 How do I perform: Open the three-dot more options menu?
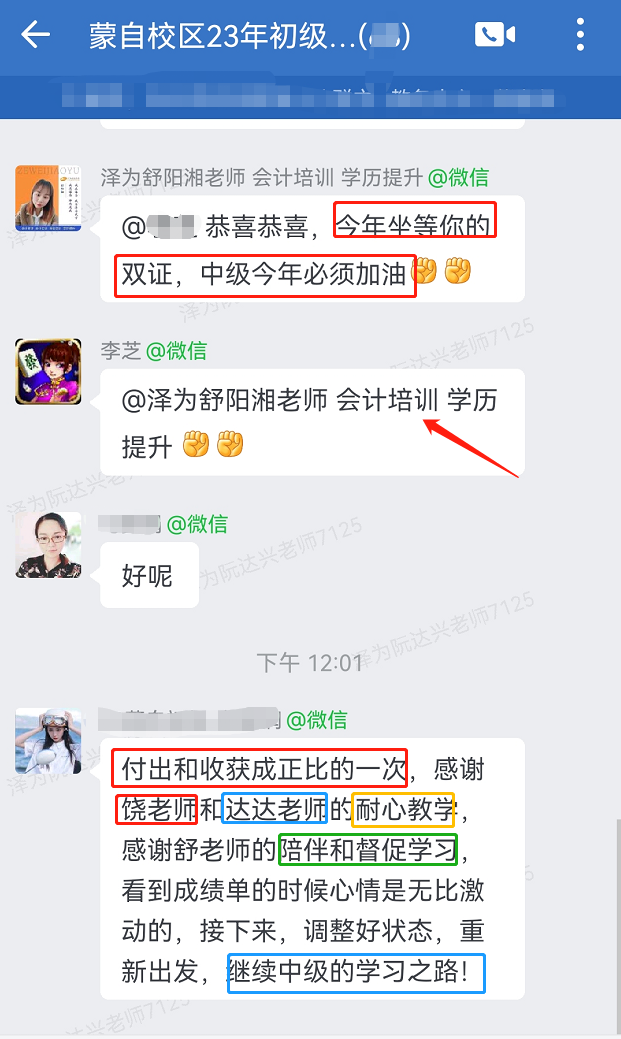(580, 34)
